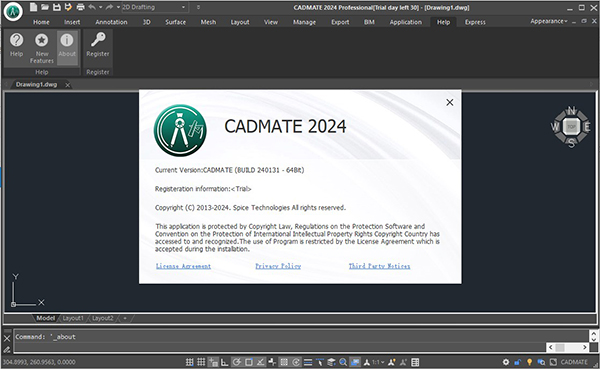Viewport: 600px width, 369px height.
Task: Toggle grid display in status bar
Action: (201, 362)
